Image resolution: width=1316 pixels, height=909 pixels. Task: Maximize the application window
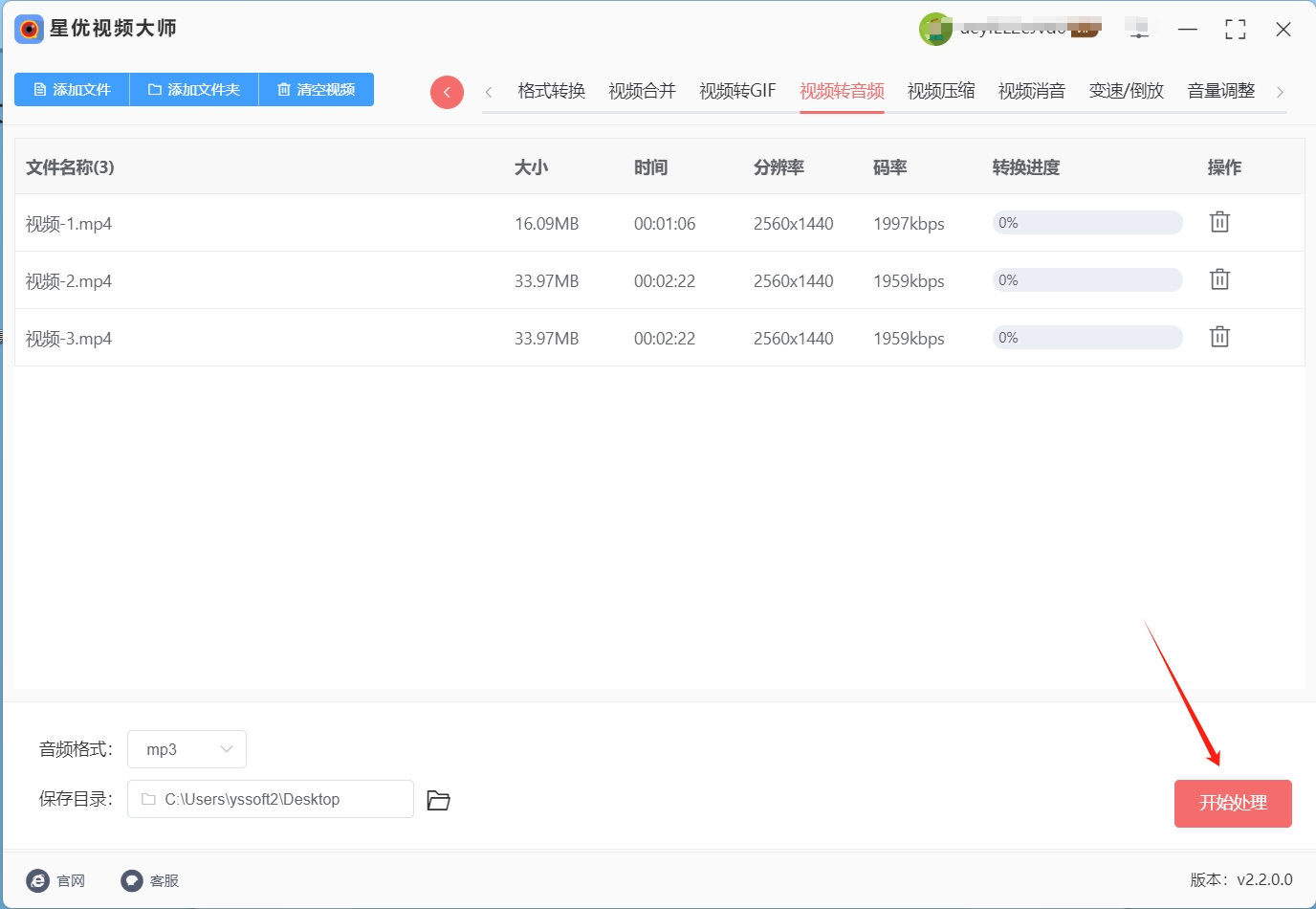tap(1236, 30)
